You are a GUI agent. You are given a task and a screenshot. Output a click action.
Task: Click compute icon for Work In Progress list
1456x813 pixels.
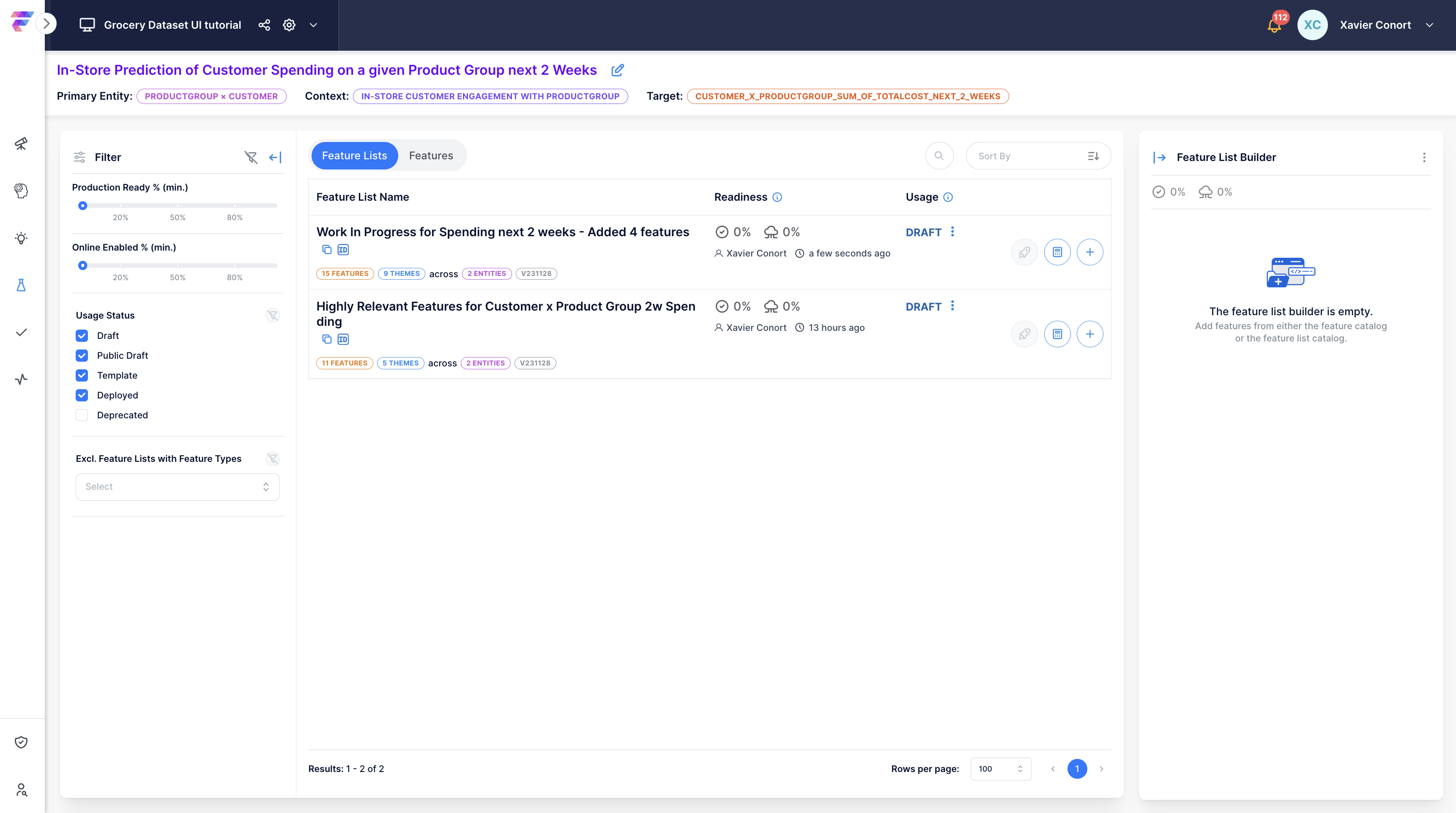pyautogui.click(x=1057, y=252)
